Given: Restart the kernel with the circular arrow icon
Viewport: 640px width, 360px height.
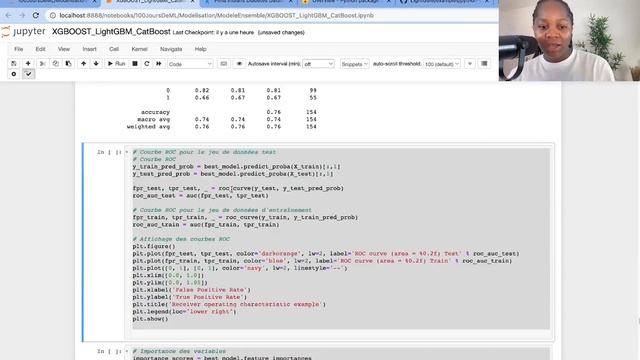Looking at the screenshot, I should 147,64.
